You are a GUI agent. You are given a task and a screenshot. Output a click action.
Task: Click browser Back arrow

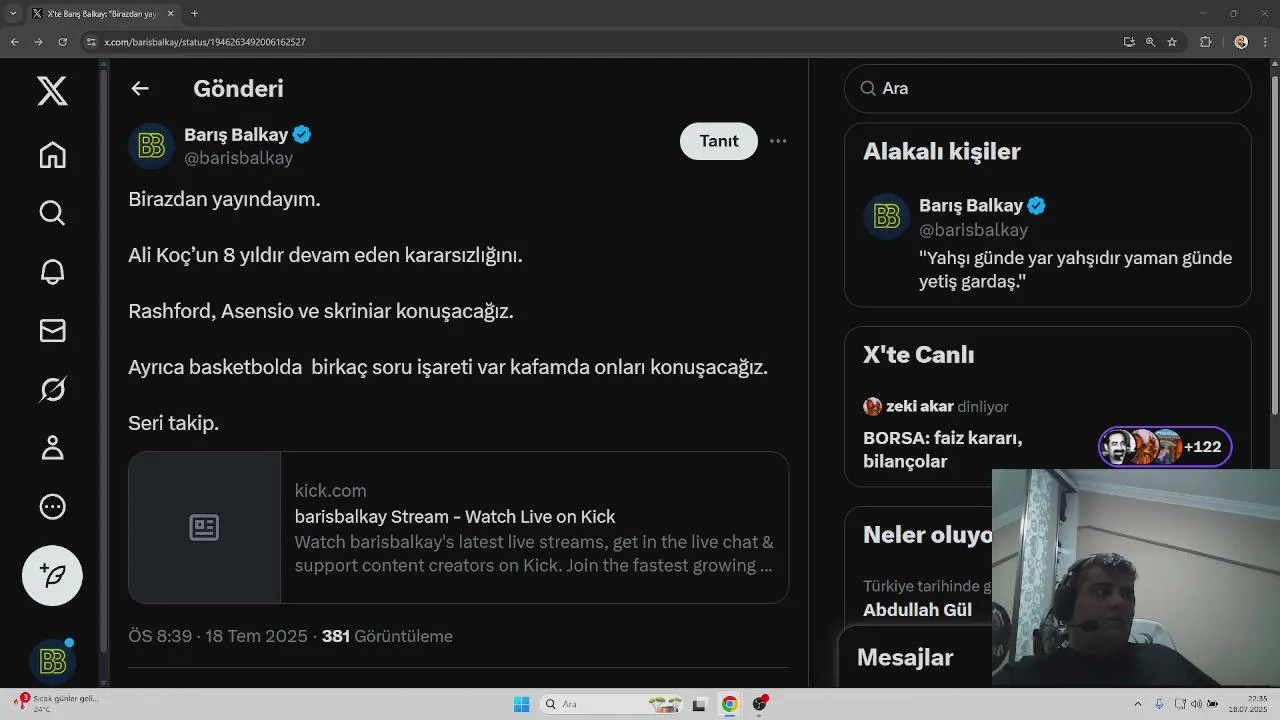pyautogui.click(x=14, y=42)
